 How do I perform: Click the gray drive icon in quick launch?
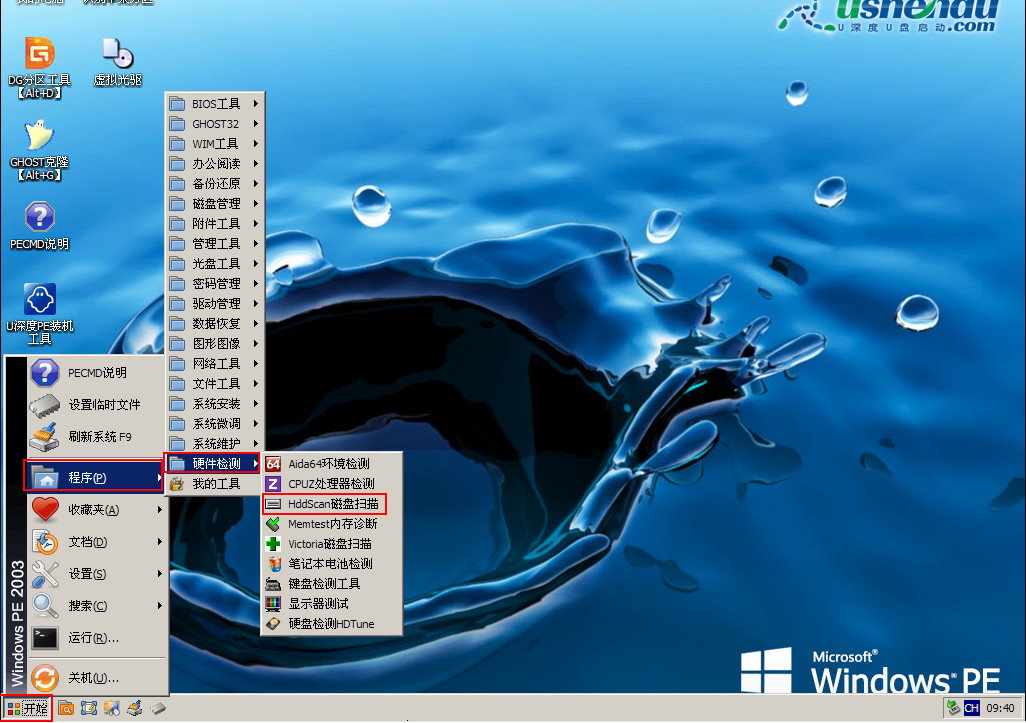click(158, 708)
